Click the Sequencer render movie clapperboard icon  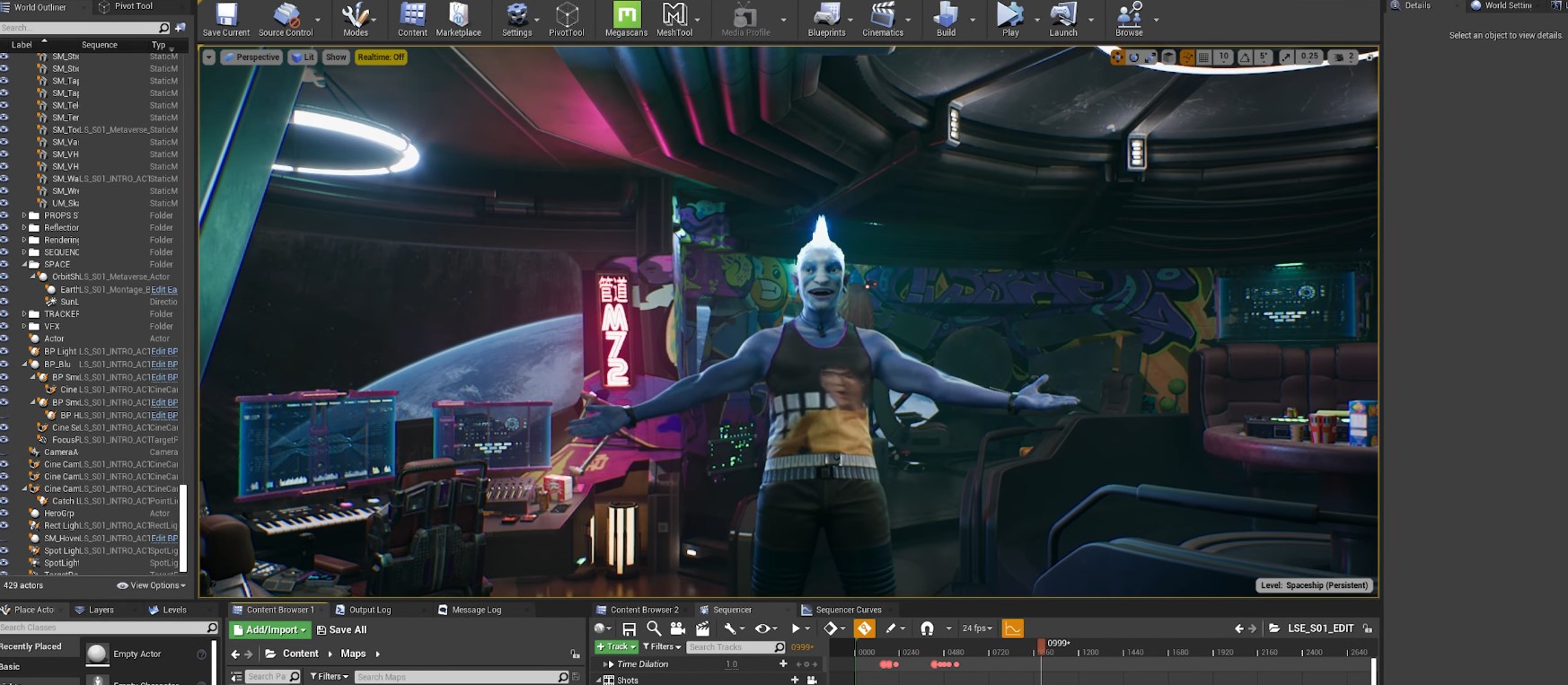[x=702, y=628]
